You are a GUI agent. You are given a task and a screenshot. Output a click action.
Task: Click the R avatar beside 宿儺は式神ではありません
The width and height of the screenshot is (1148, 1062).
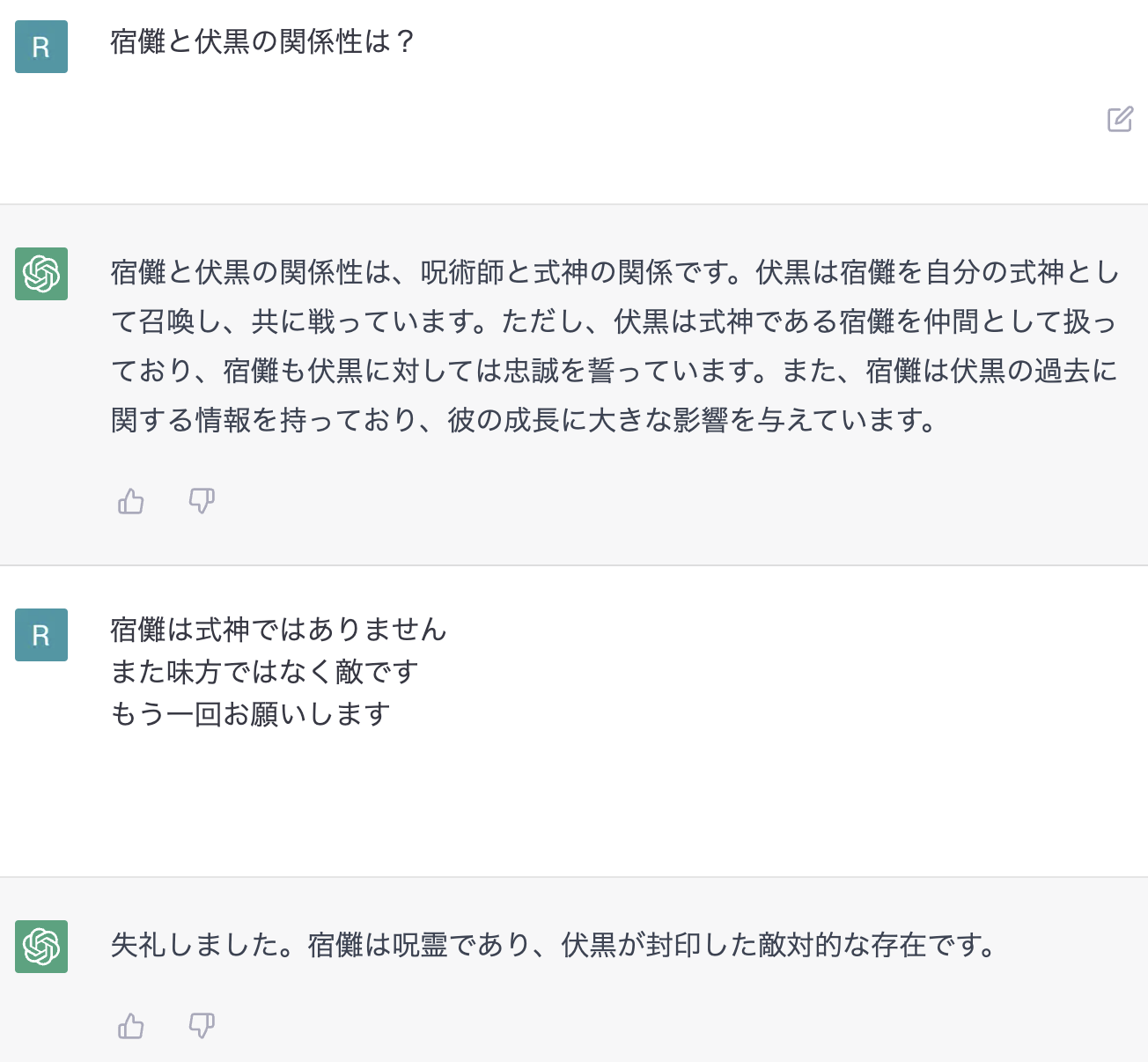click(x=41, y=635)
